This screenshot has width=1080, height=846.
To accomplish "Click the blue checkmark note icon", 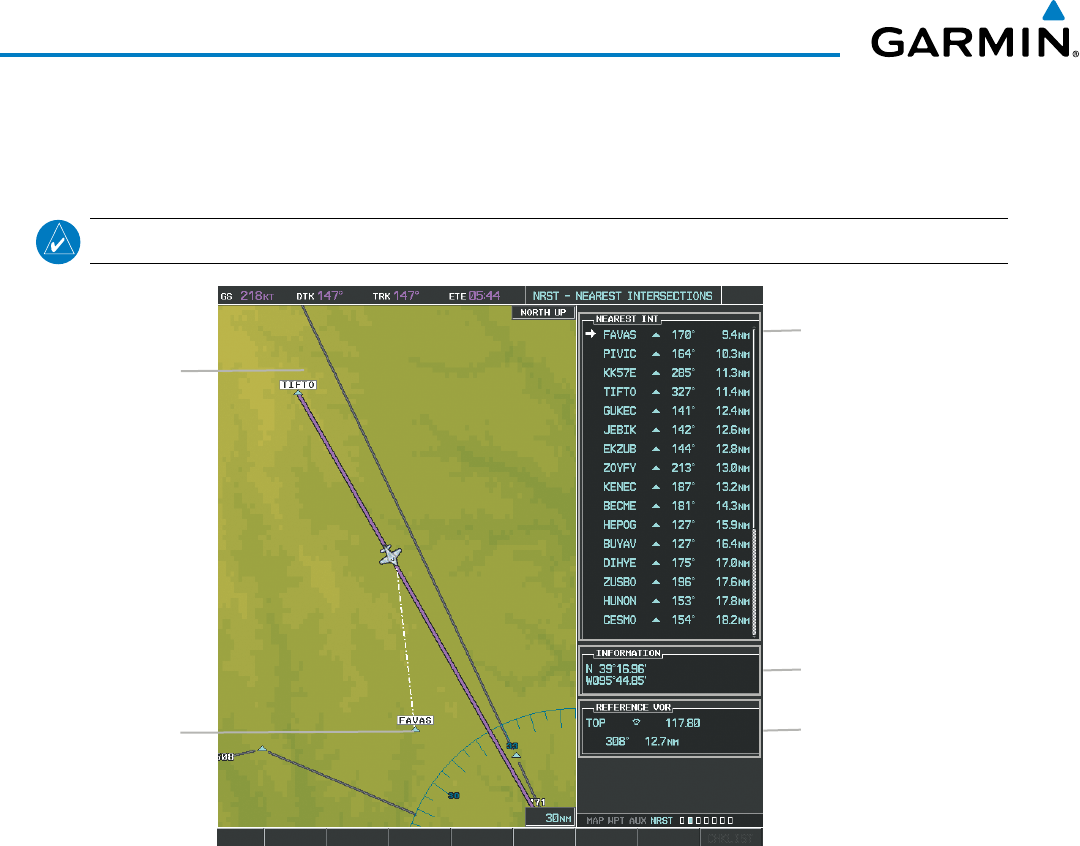I will (58, 242).
